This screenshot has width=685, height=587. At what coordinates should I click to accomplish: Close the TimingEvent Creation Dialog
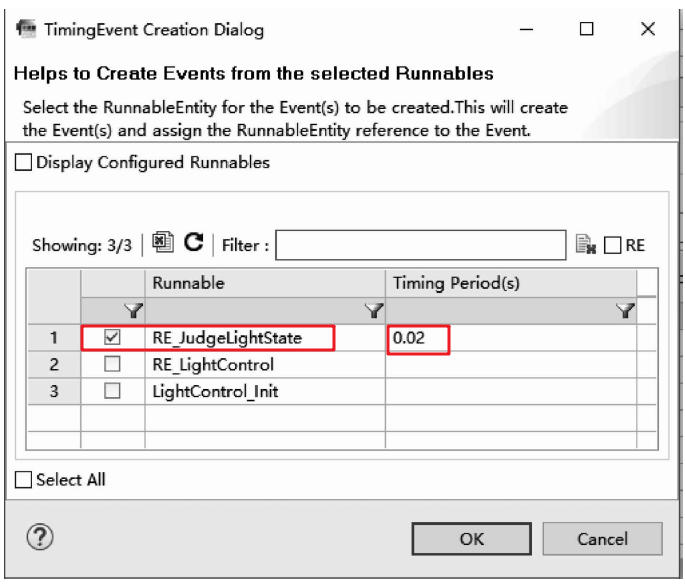[x=647, y=30]
